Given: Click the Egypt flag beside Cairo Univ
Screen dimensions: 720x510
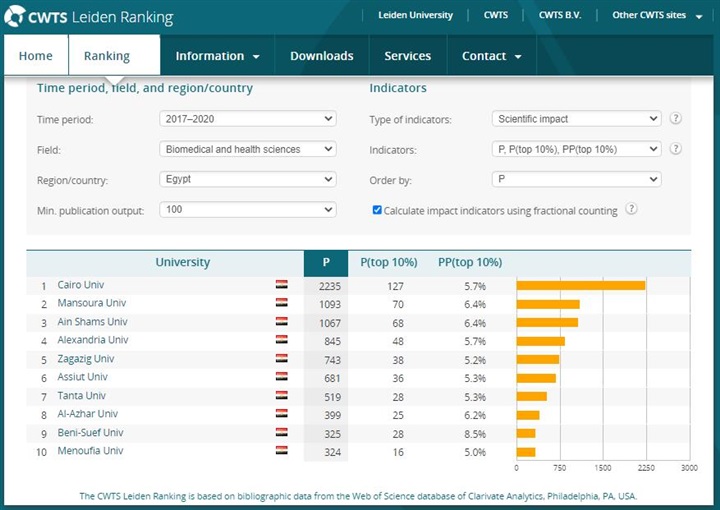Looking at the screenshot, I should pos(282,285).
